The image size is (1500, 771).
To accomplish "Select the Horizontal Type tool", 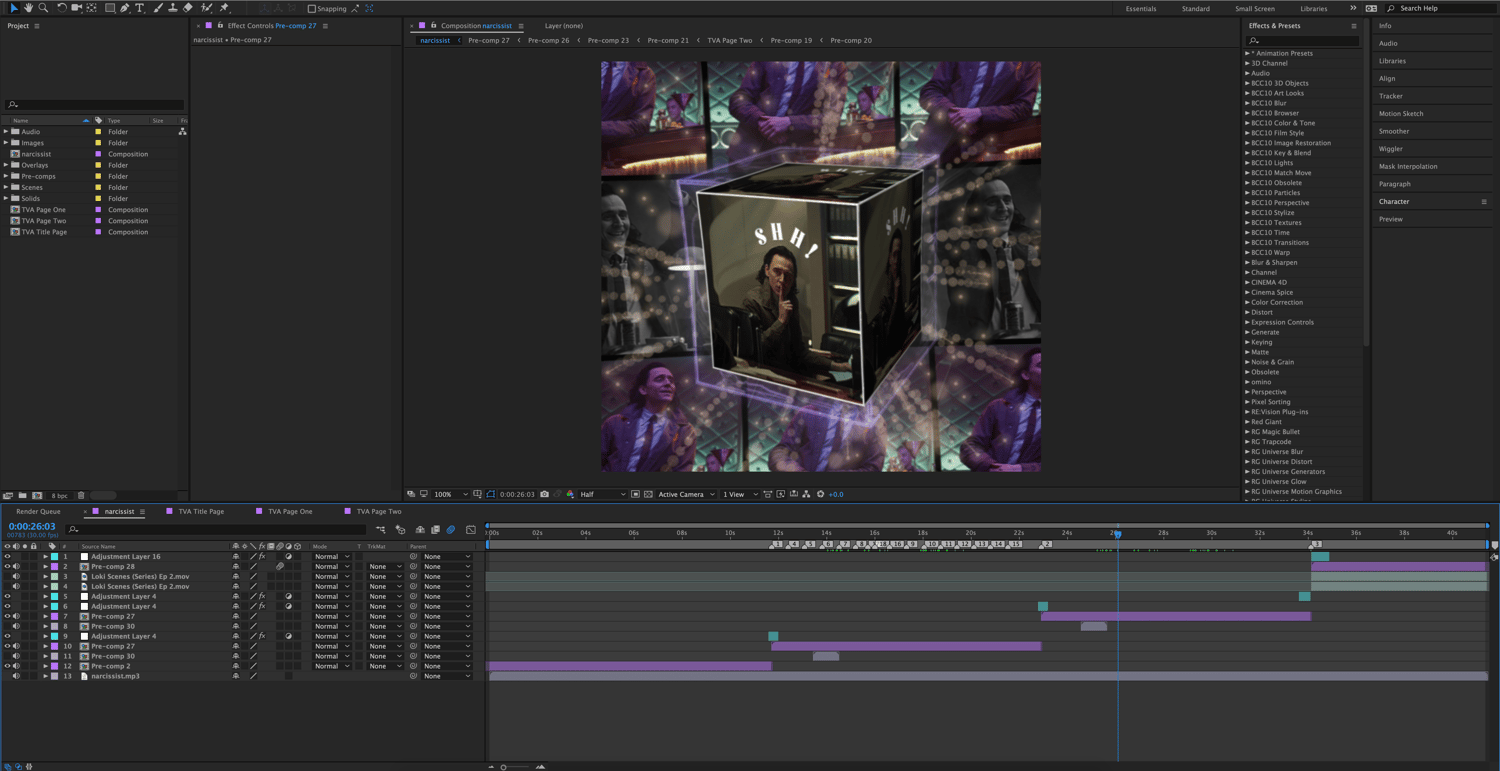I will coord(139,8).
